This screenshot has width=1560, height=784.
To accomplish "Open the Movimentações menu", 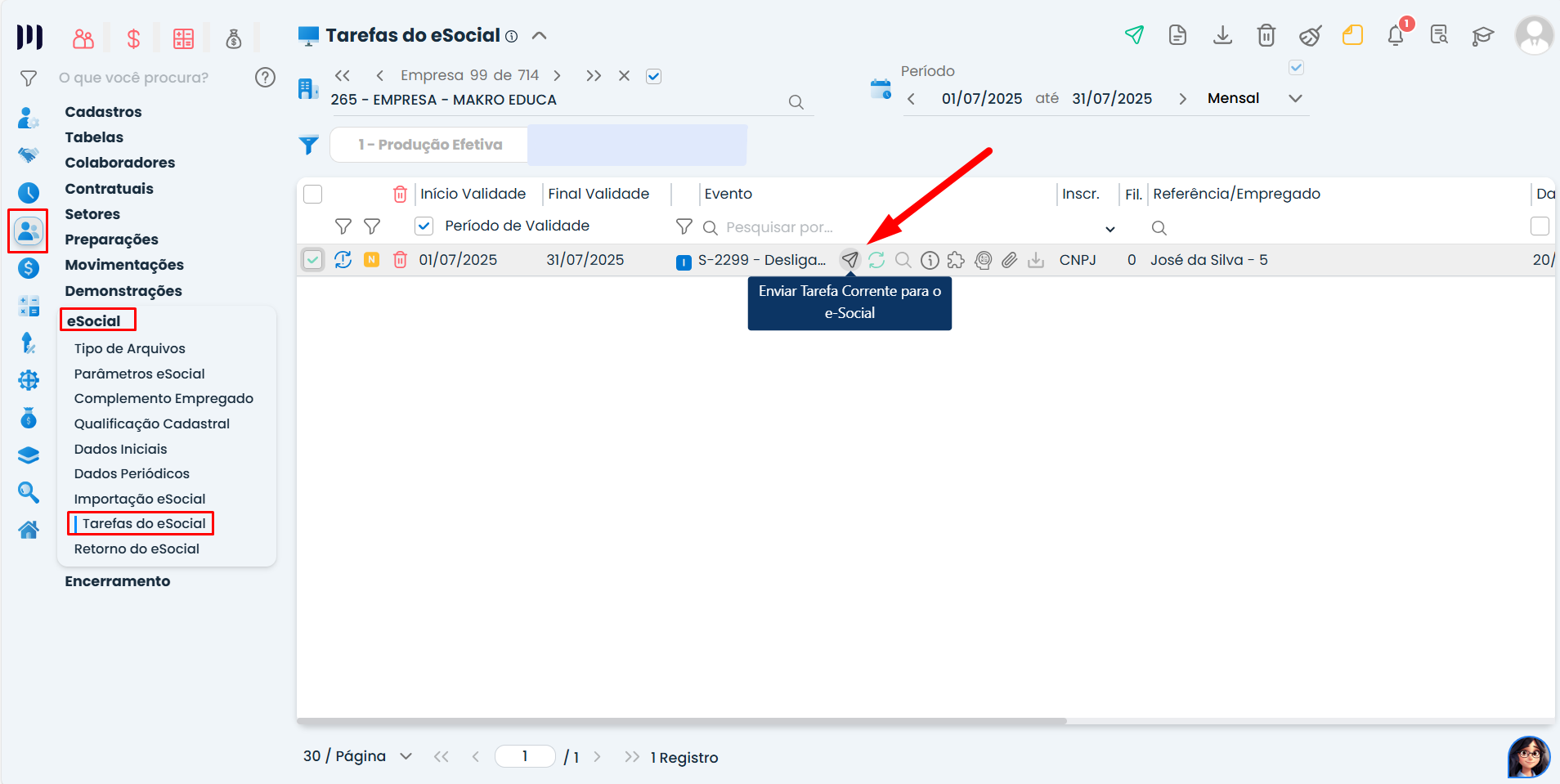I will (x=124, y=265).
